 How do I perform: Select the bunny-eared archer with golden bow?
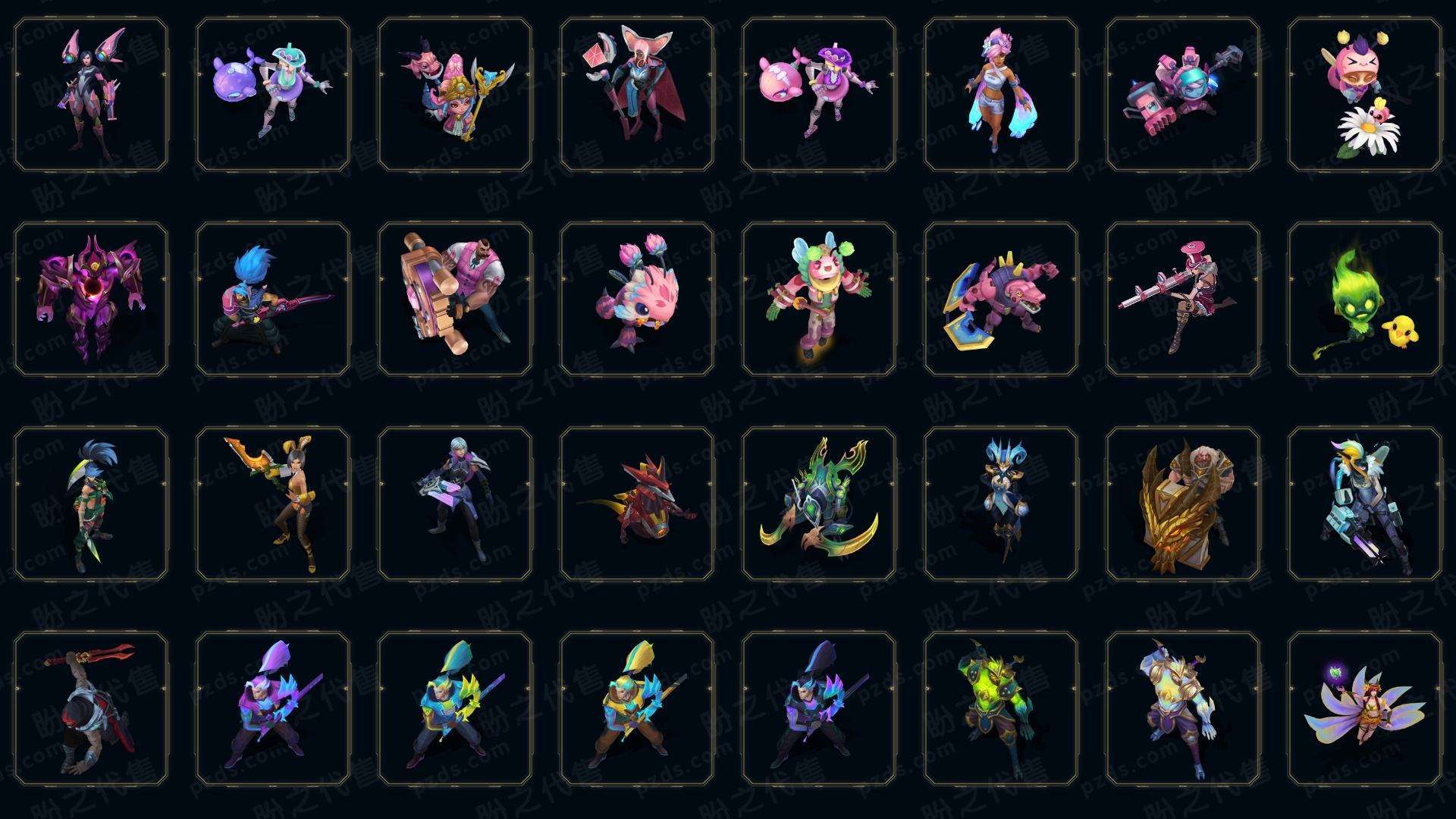(x=273, y=504)
